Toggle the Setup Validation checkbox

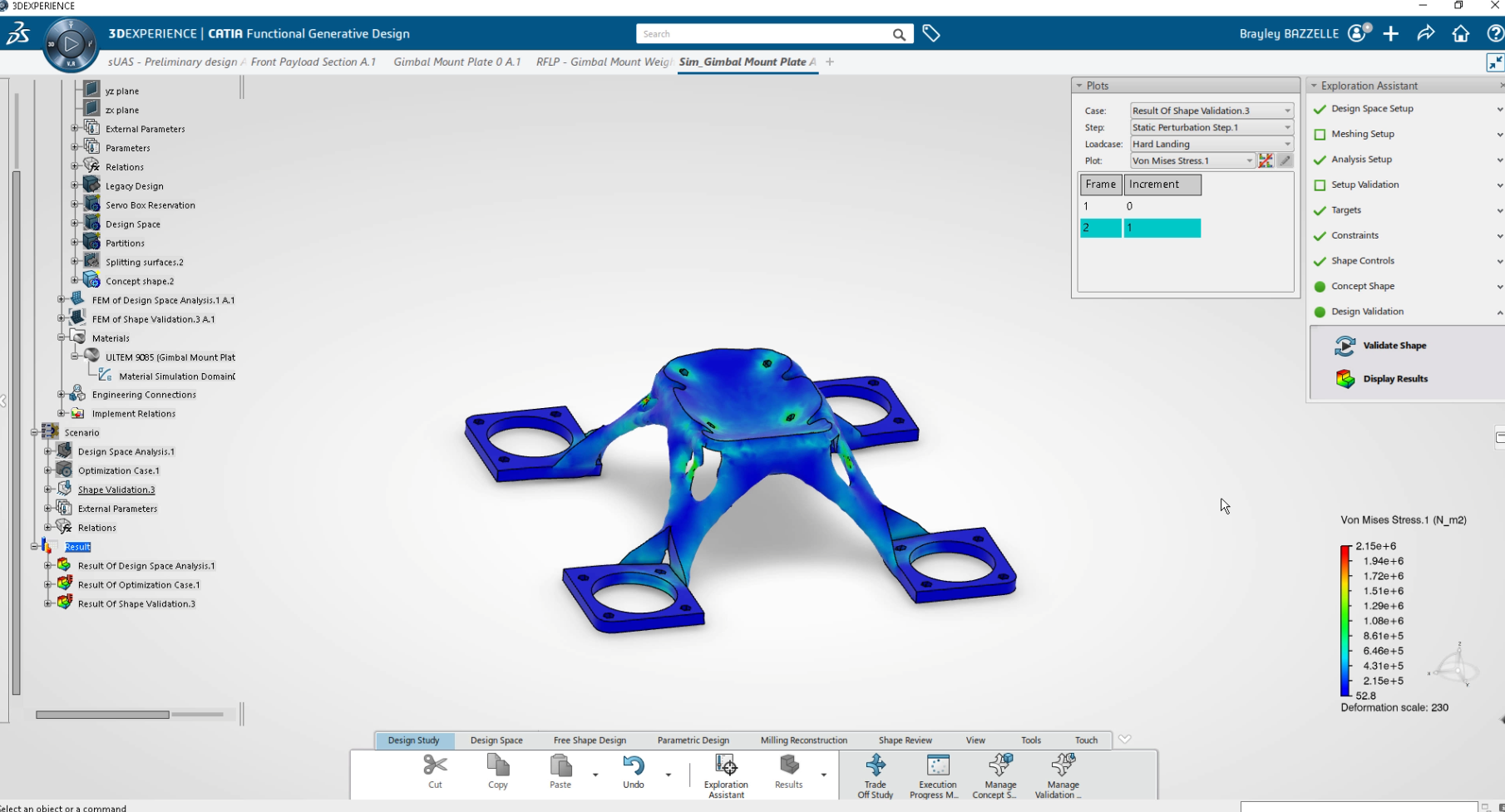1320,185
